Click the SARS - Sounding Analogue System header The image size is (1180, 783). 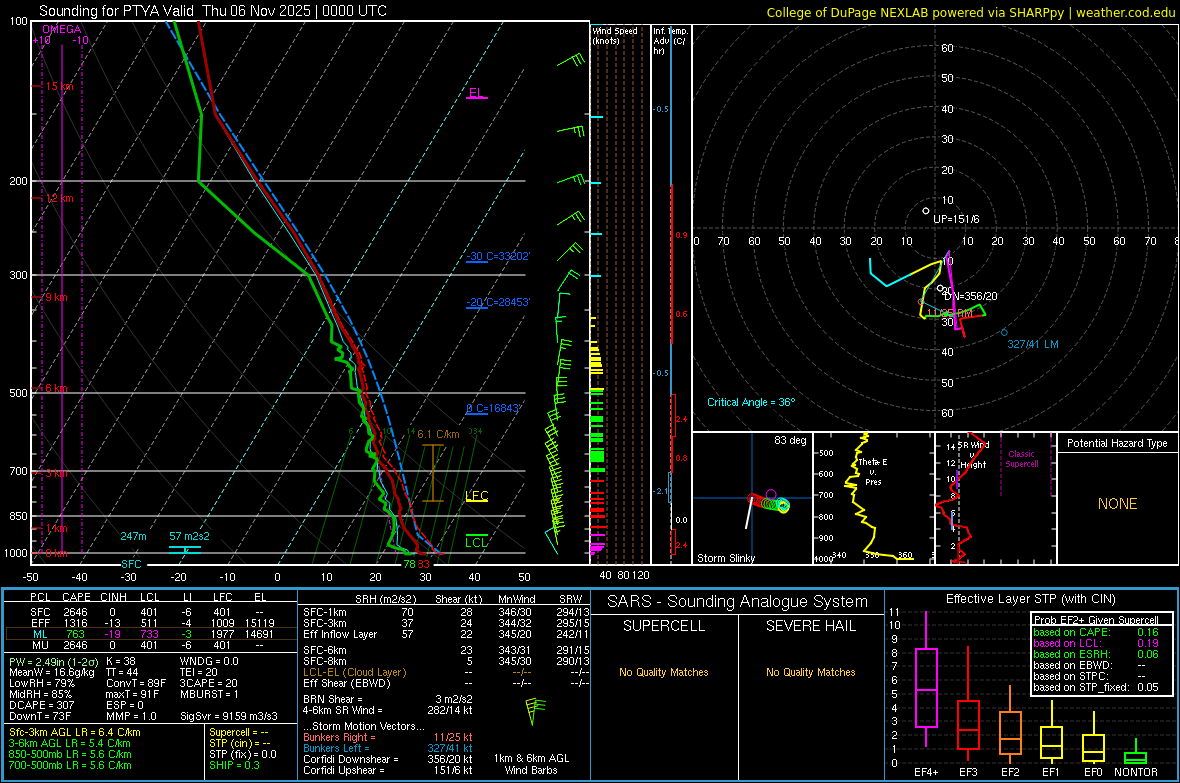(738, 602)
